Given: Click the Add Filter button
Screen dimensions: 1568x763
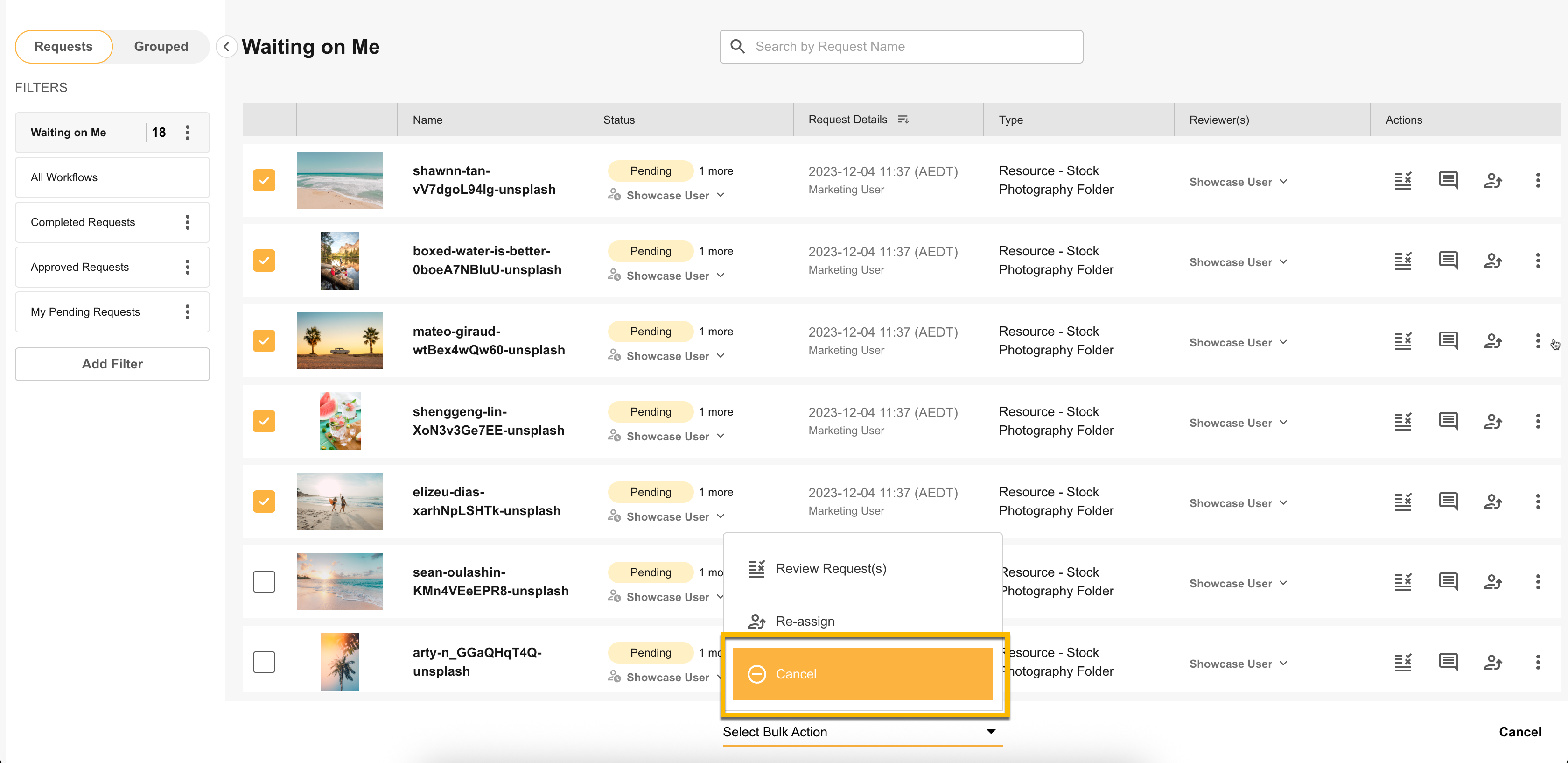Looking at the screenshot, I should pos(112,364).
